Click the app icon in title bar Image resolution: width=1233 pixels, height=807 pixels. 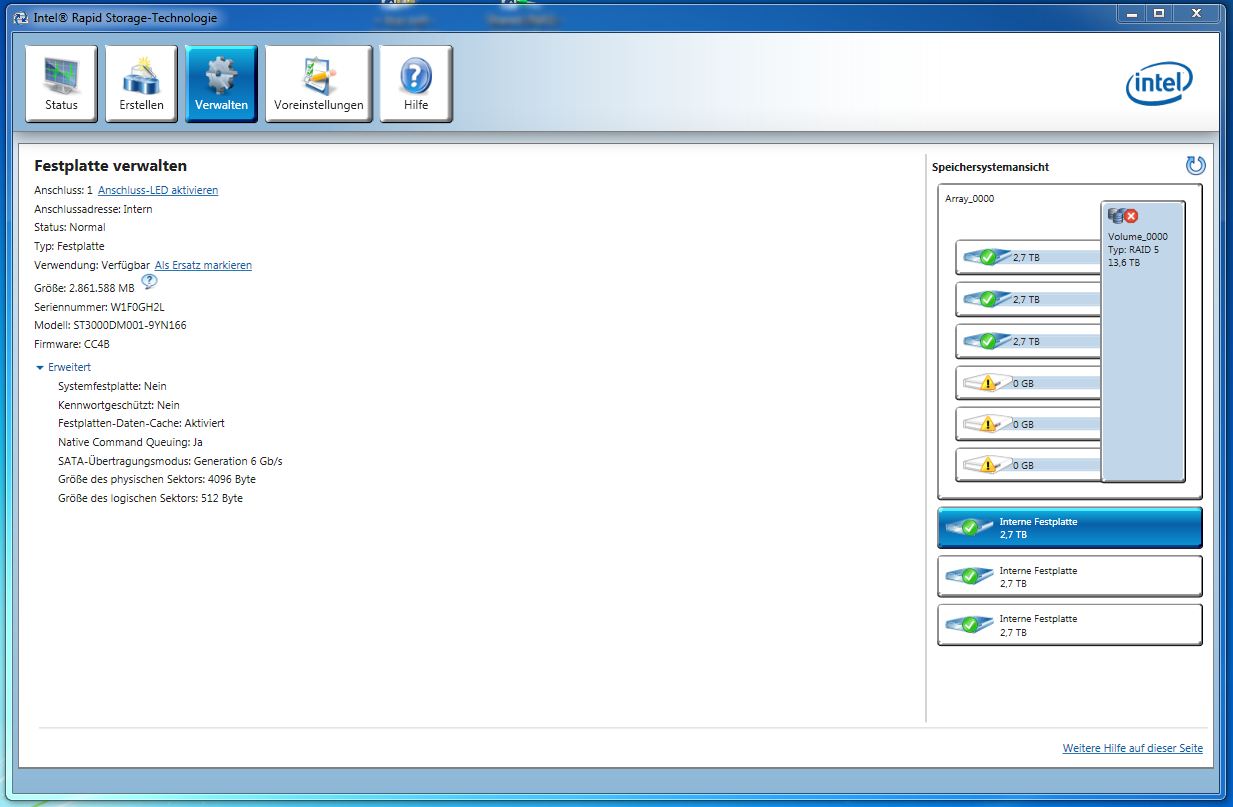(21, 17)
